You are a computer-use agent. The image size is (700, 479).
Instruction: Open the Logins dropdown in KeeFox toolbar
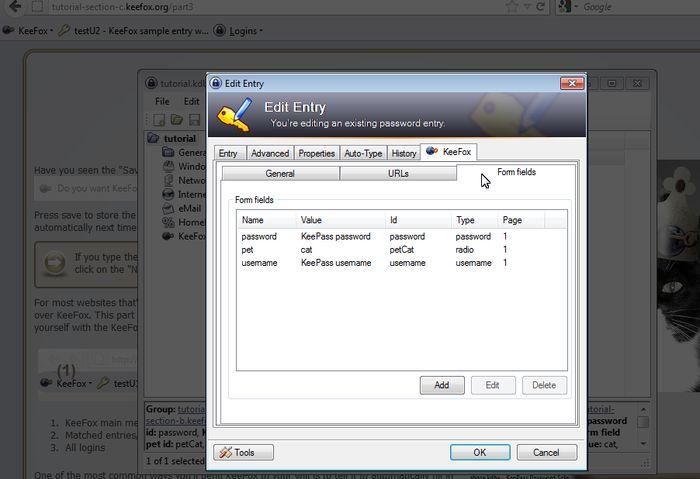pyautogui.click(x=238, y=31)
